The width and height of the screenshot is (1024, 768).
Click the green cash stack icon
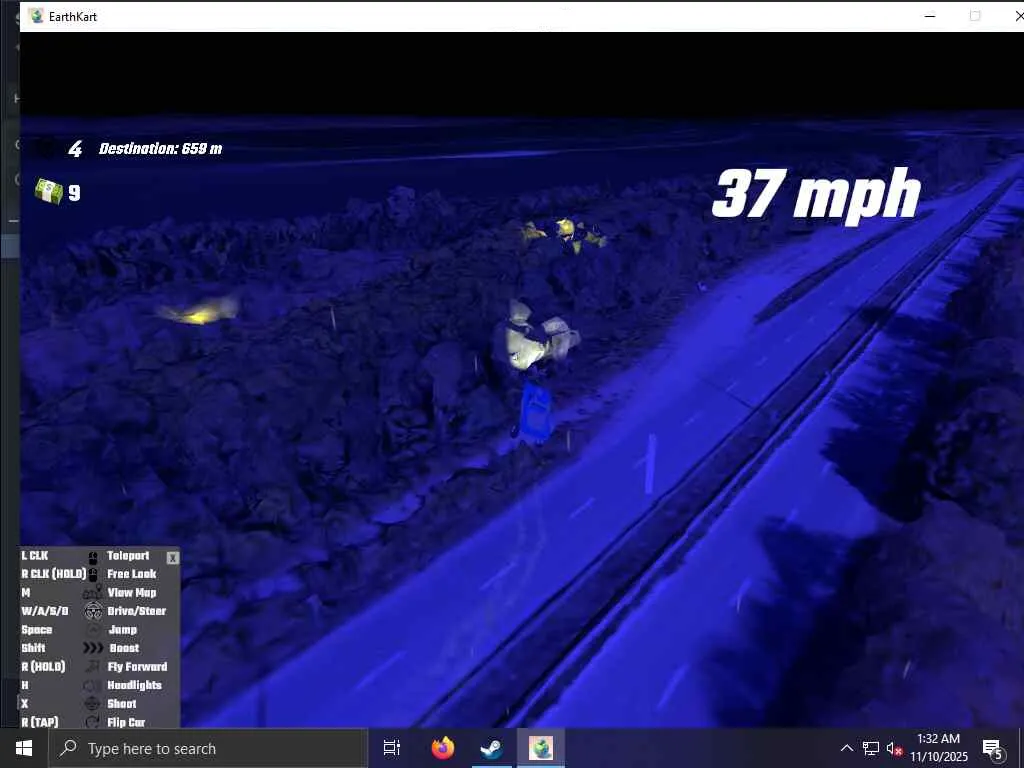[x=49, y=191]
